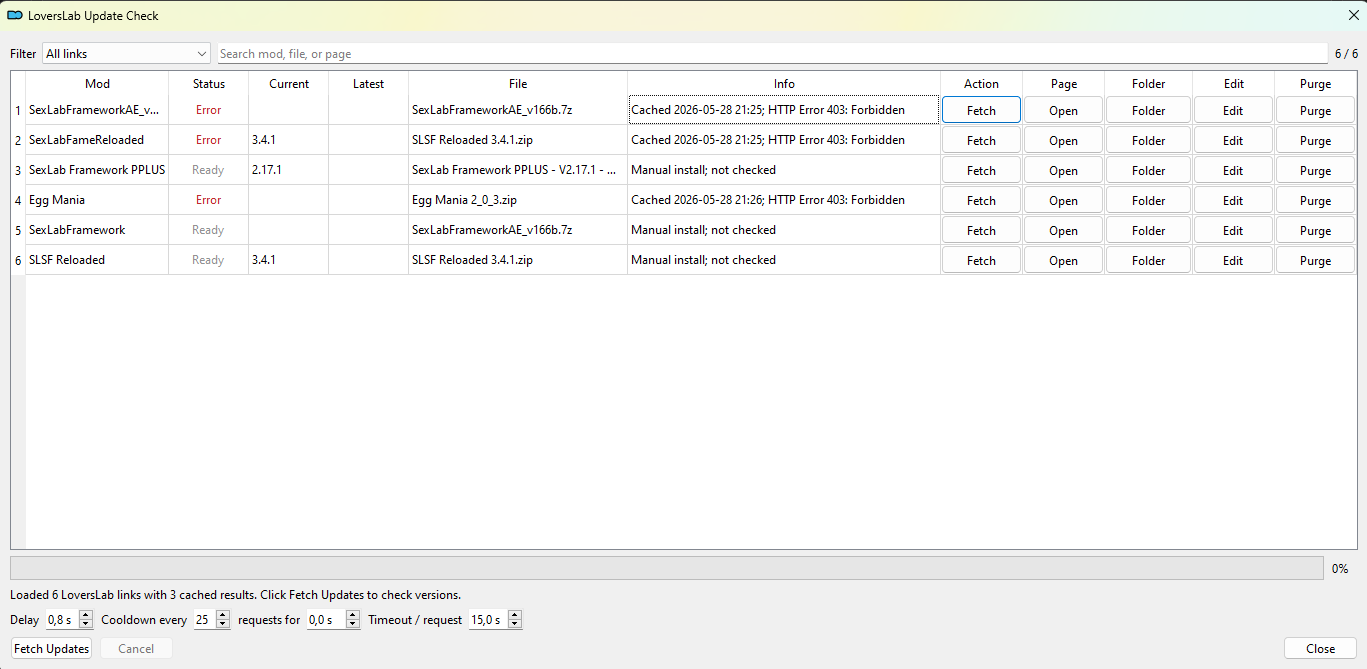Image resolution: width=1367 pixels, height=669 pixels.
Task: Edit the SexLab Framework PPLUS link
Action: 1233,170
